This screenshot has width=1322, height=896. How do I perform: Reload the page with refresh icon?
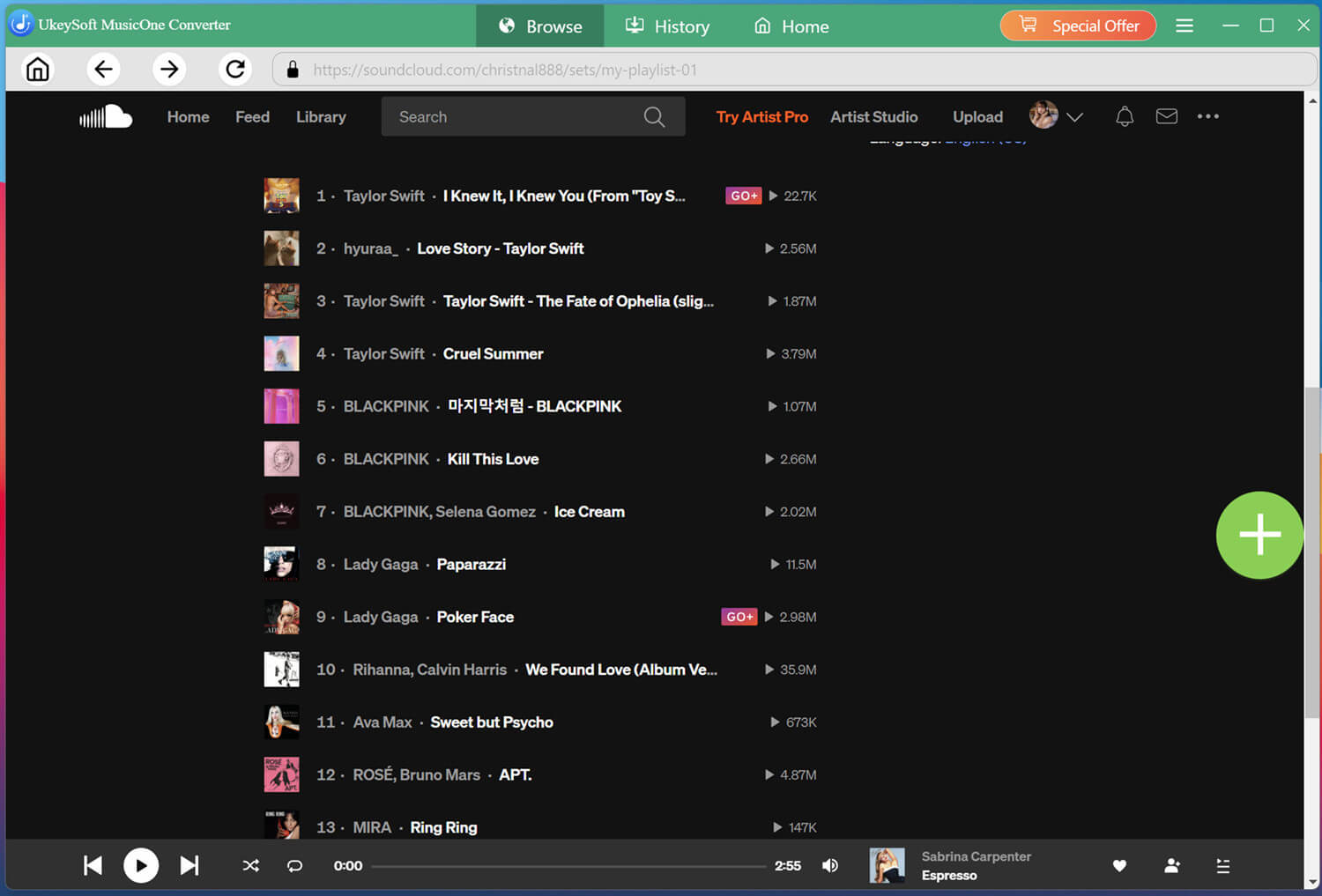[x=235, y=69]
